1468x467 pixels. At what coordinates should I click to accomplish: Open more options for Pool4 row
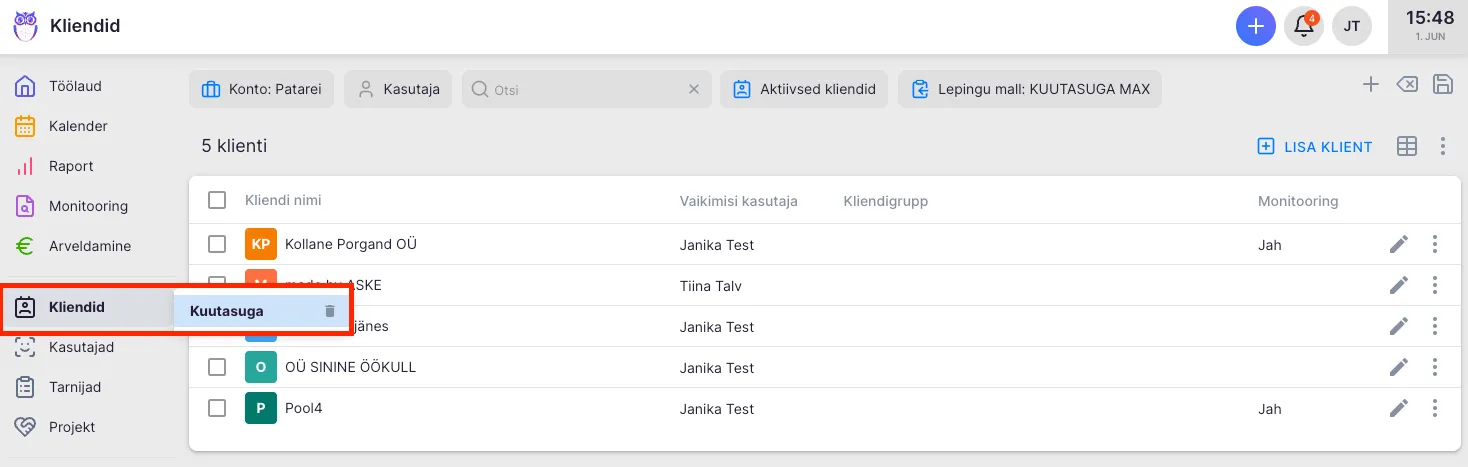[1435, 408]
